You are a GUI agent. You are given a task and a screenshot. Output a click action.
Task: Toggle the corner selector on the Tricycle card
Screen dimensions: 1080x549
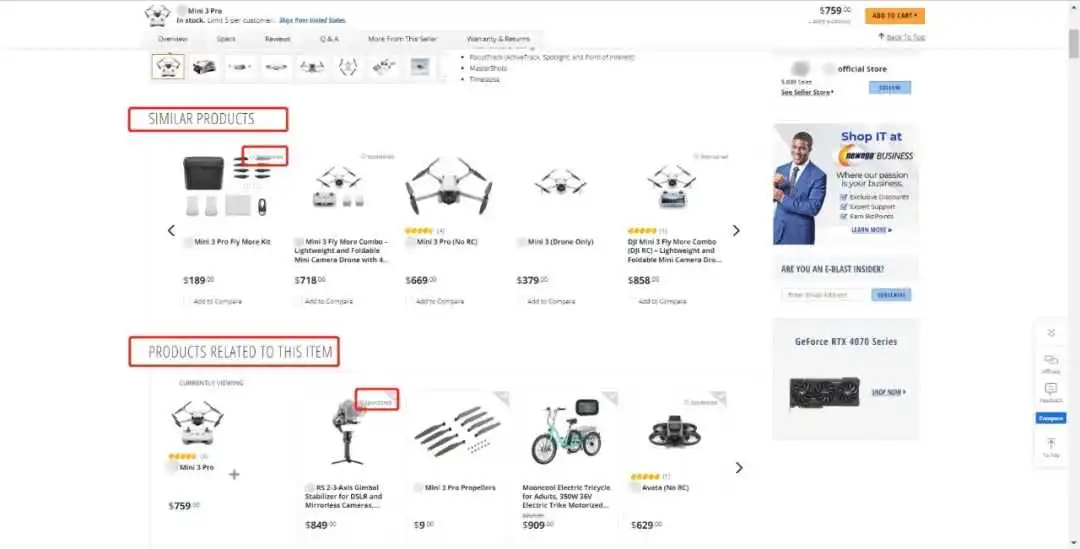[x=611, y=397]
